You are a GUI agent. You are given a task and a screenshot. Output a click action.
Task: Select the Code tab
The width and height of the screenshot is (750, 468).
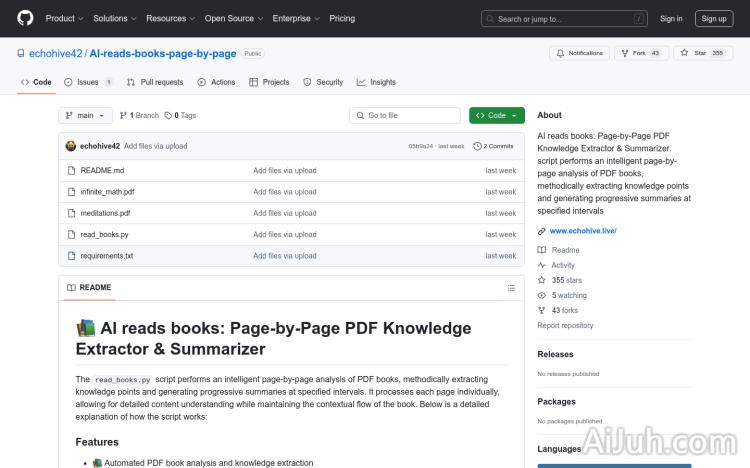tap(36, 82)
